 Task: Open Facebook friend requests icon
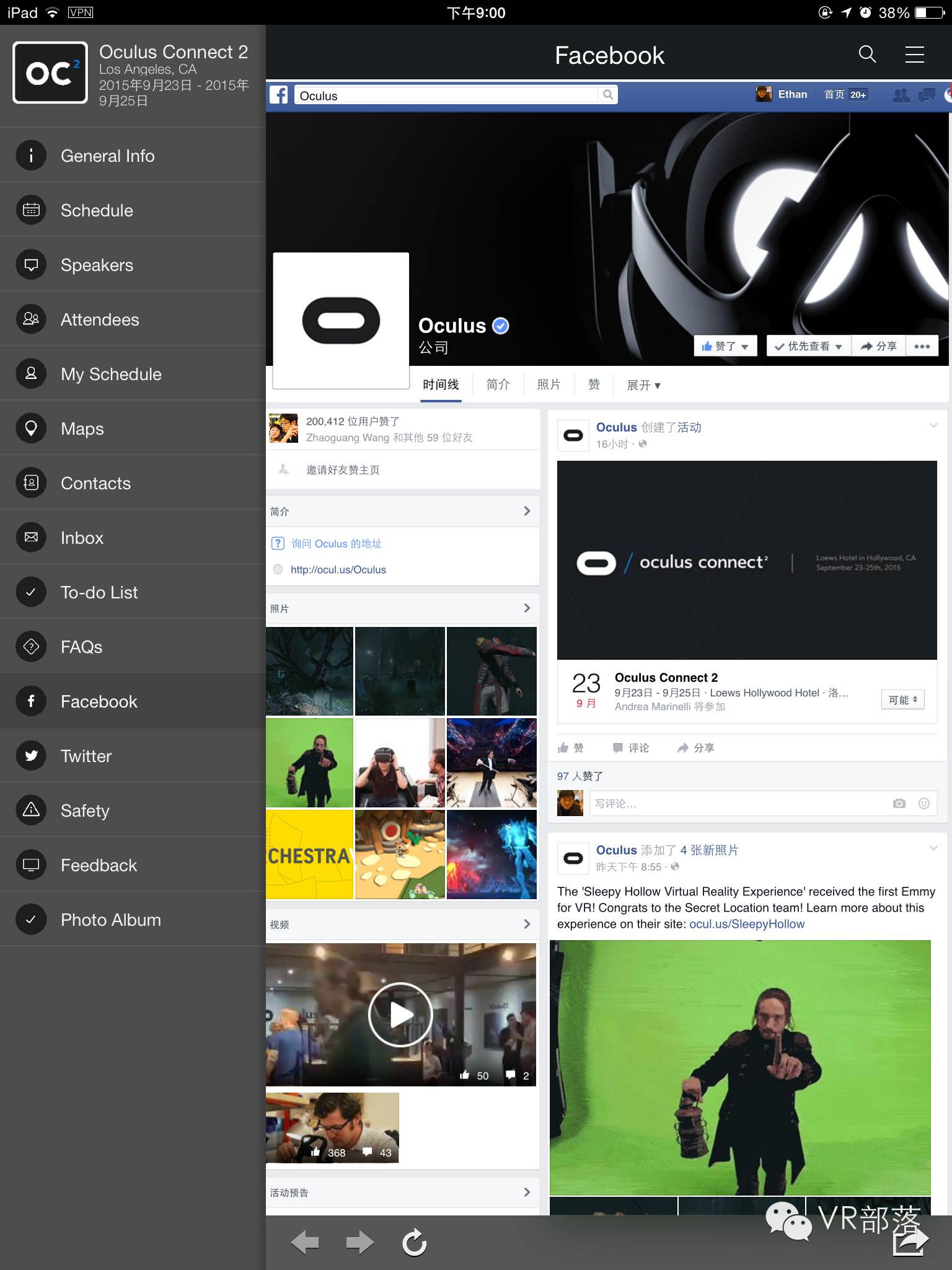pyautogui.click(x=901, y=95)
